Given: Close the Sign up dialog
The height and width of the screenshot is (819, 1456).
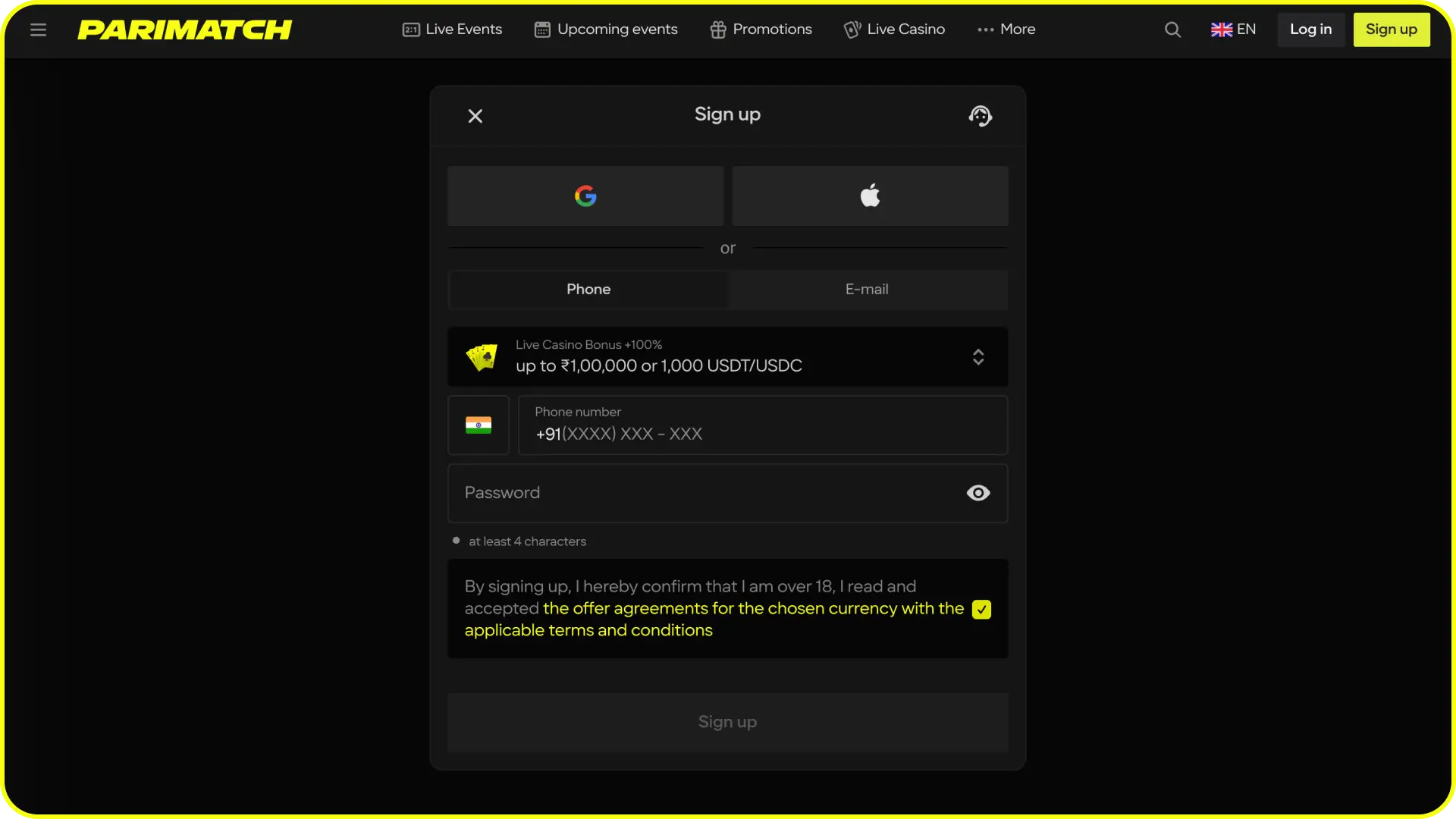Looking at the screenshot, I should (475, 116).
